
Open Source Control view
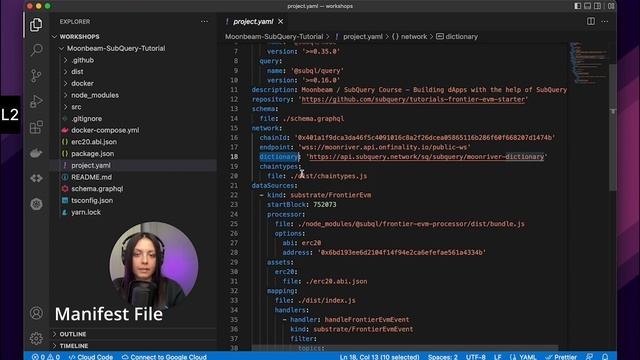pyautogui.click(x=36, y=76)
